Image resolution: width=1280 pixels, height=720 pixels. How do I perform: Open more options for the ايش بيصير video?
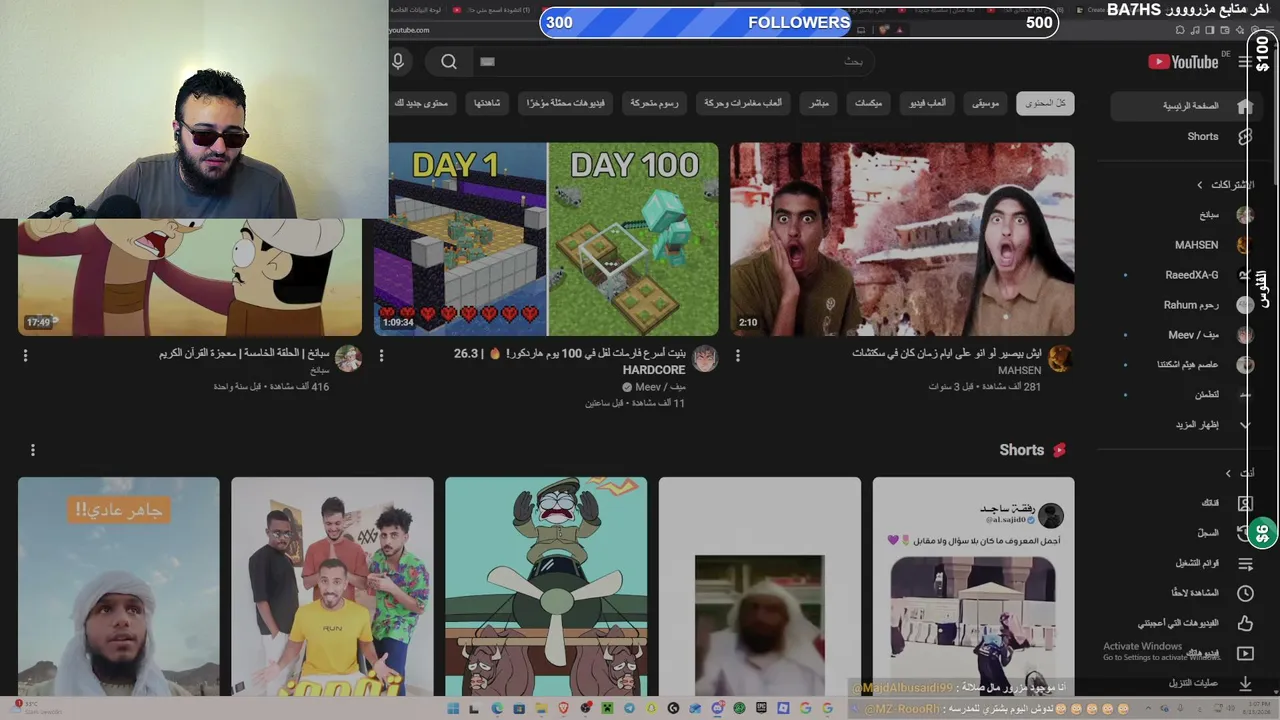point(738,355)
